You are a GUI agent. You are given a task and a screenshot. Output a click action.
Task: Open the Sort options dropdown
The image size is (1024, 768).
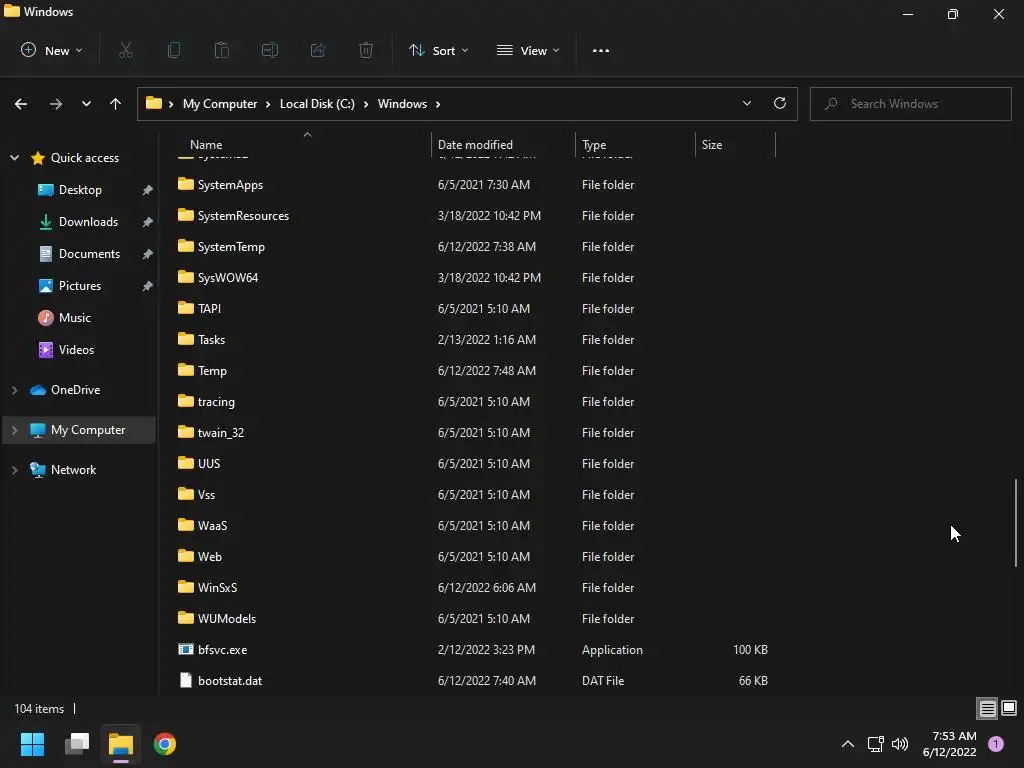point(439,50)
